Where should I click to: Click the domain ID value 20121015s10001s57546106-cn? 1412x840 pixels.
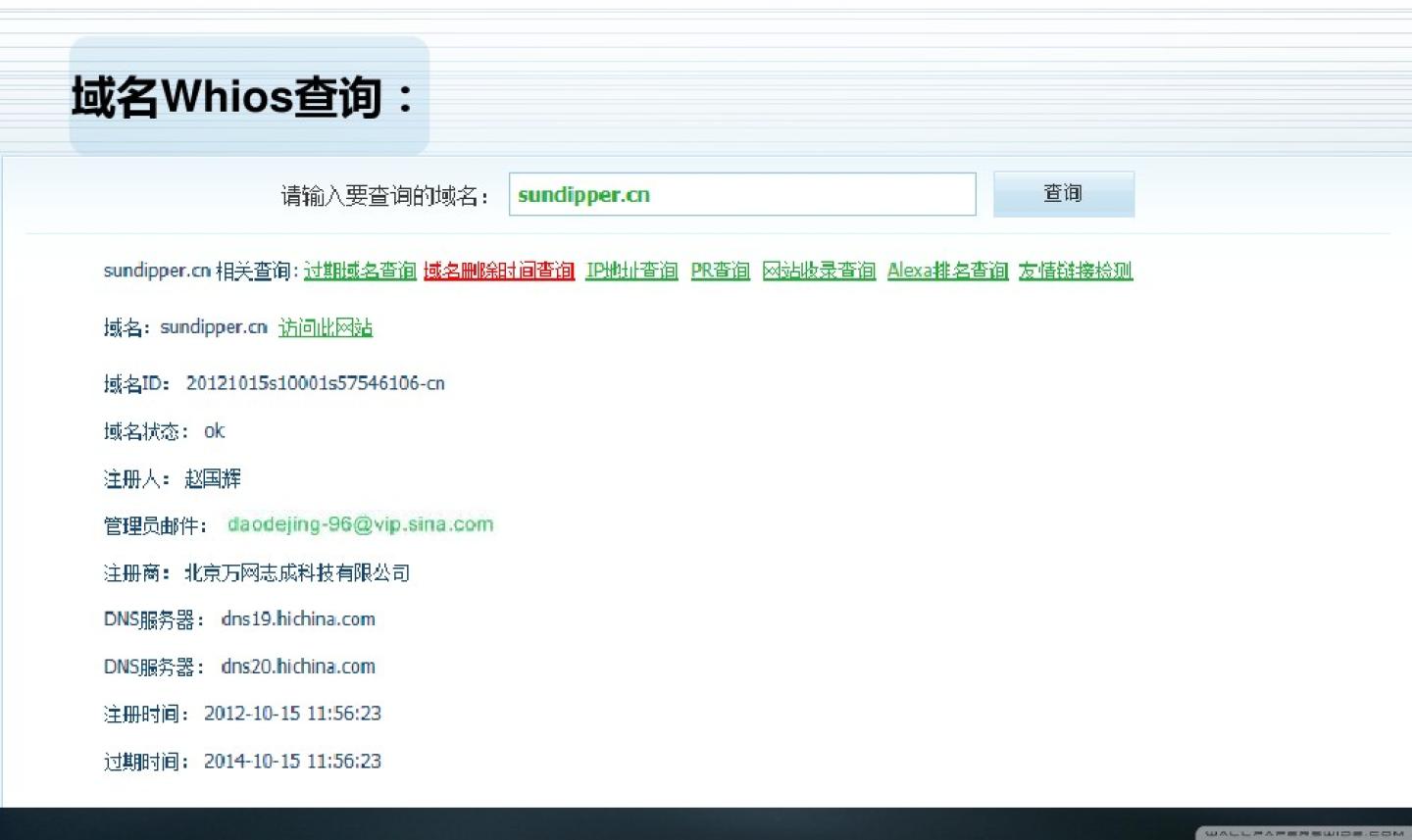(x=315, y=383)
